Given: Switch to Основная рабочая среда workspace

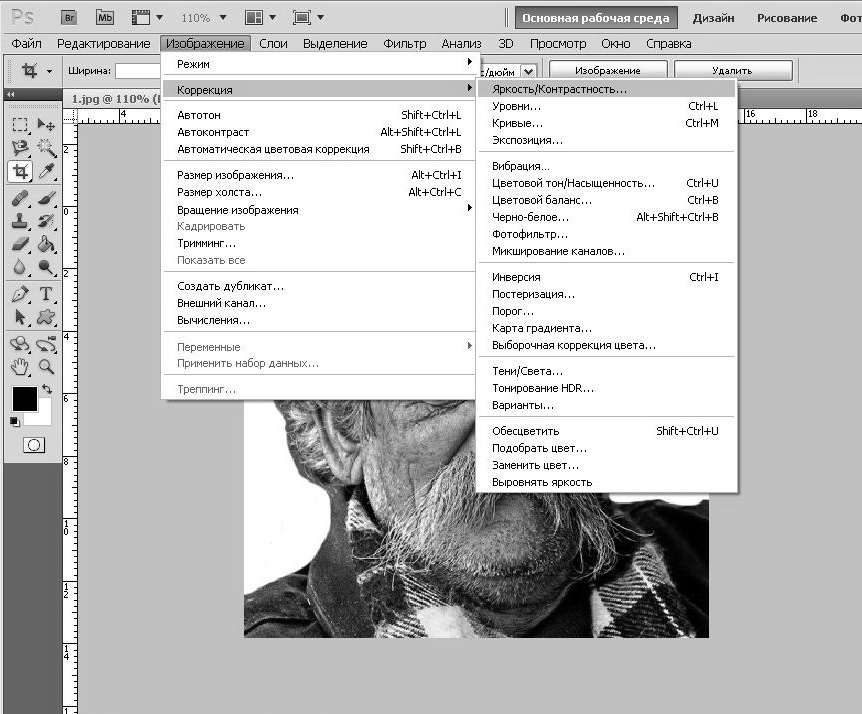Looking at the screenshot, I should (596, 18).
